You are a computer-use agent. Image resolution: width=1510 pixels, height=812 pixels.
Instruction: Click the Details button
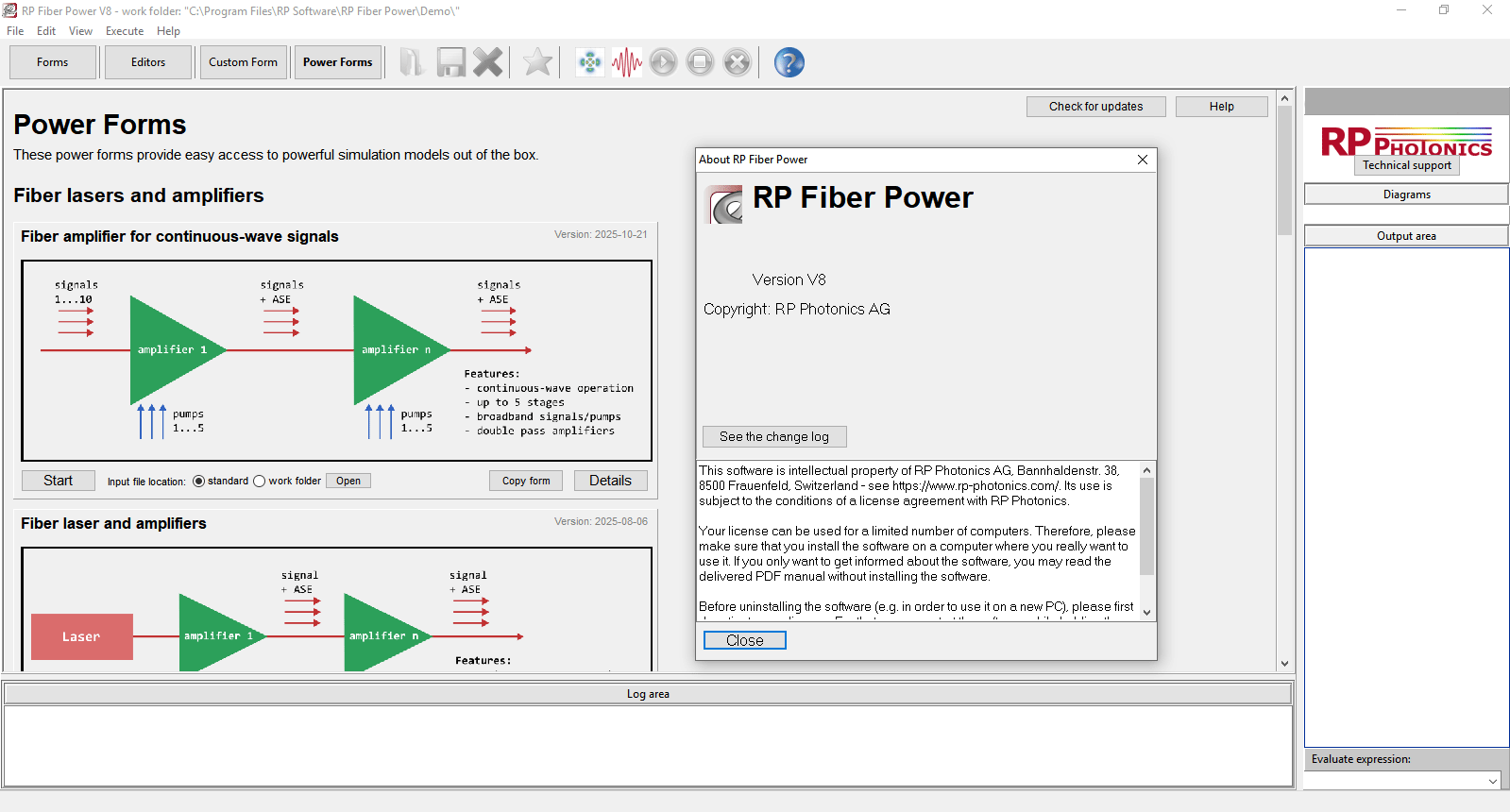[611, 481]
